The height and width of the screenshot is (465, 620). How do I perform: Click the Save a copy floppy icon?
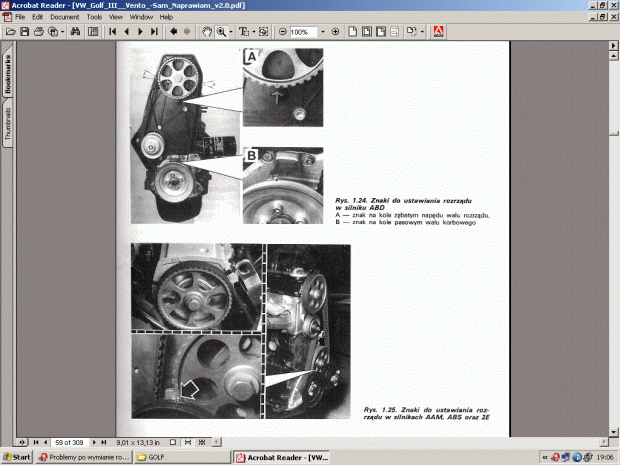coord(25,32)
